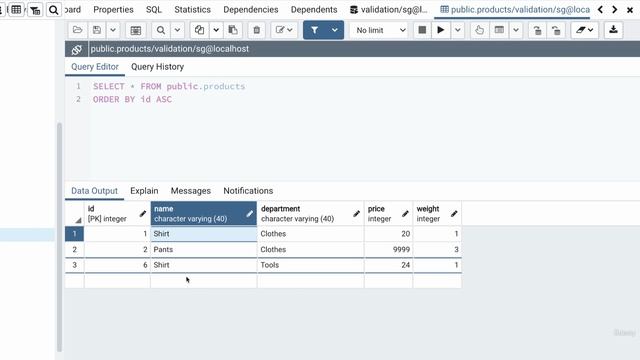Select the Query Editor tab

[x=95, y=67]
